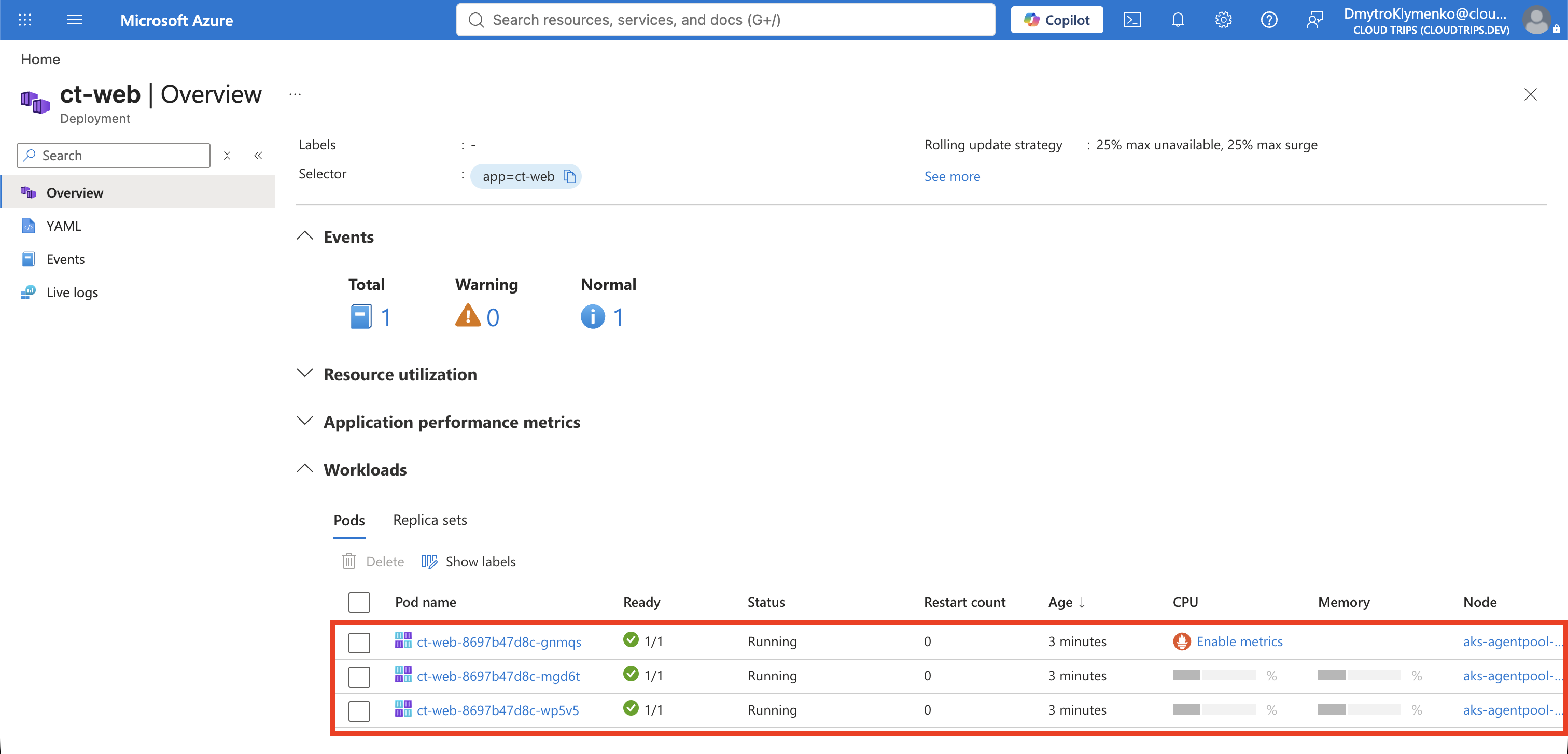Expand Application performance metrics section
This screenshot has height=754, width=1568.
[x=305, y=421]
